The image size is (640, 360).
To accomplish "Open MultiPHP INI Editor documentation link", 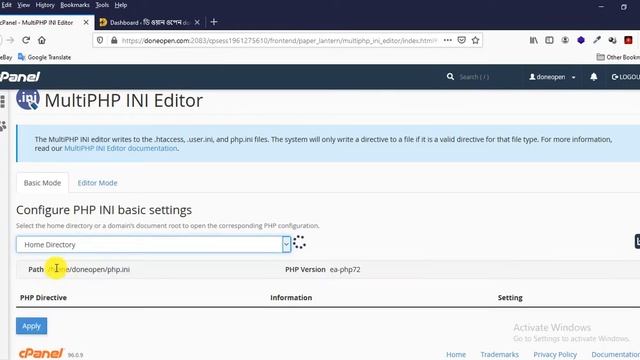I will point(121,148).
